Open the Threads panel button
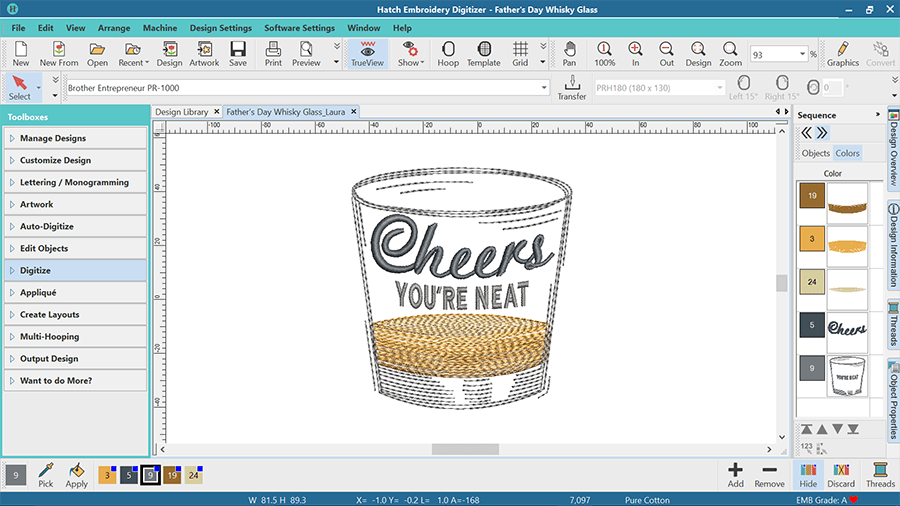 (880, 474)
